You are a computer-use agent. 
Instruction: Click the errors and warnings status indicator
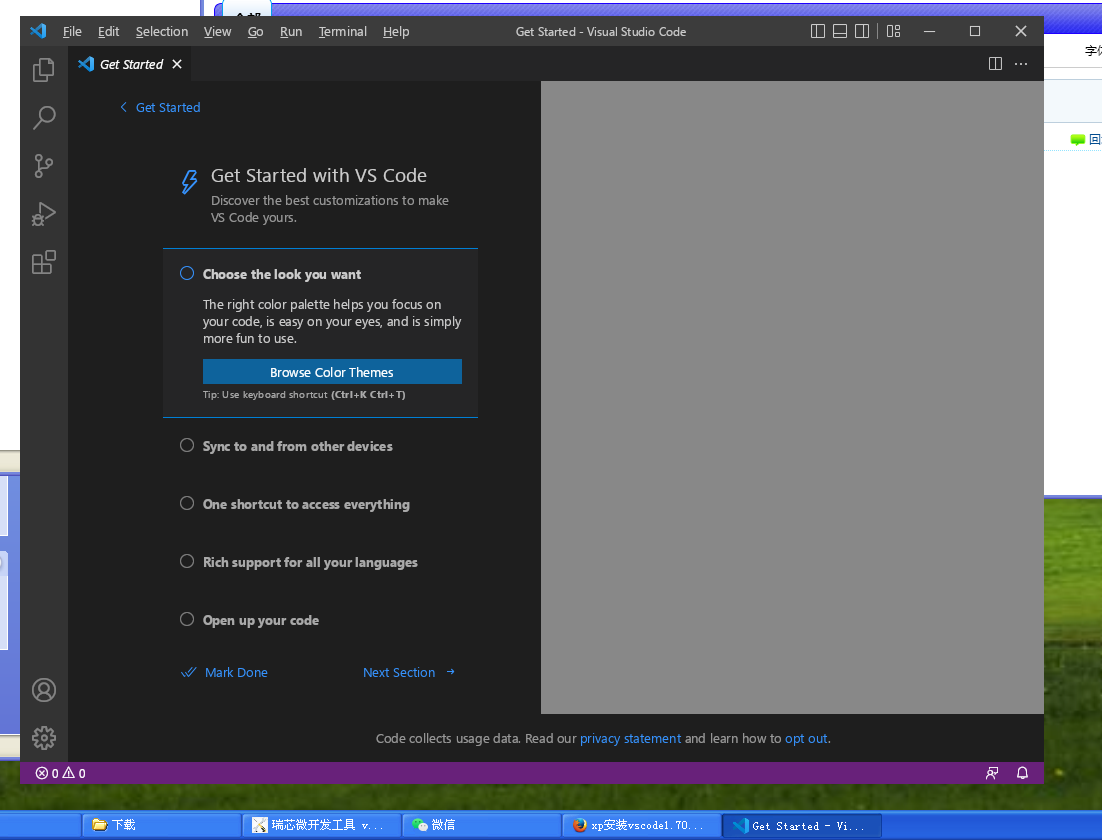tap(60, 773)
